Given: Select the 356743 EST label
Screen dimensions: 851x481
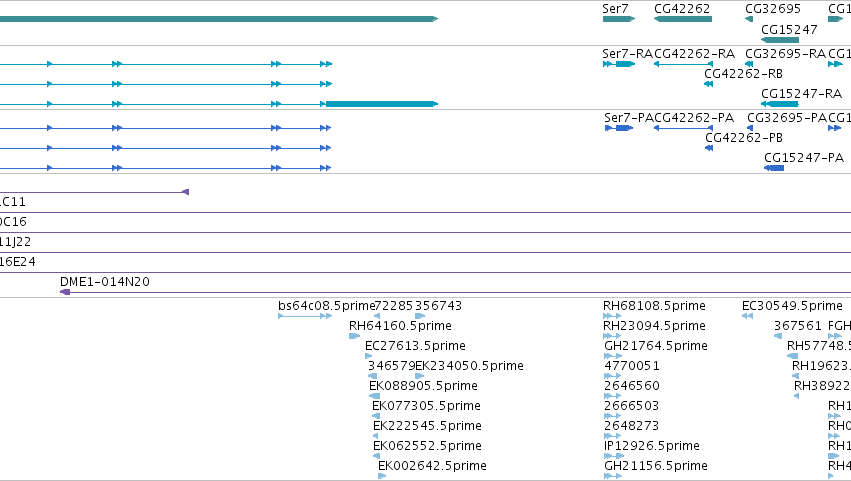Looking at the screenshot, I should (x=439, y=306).
